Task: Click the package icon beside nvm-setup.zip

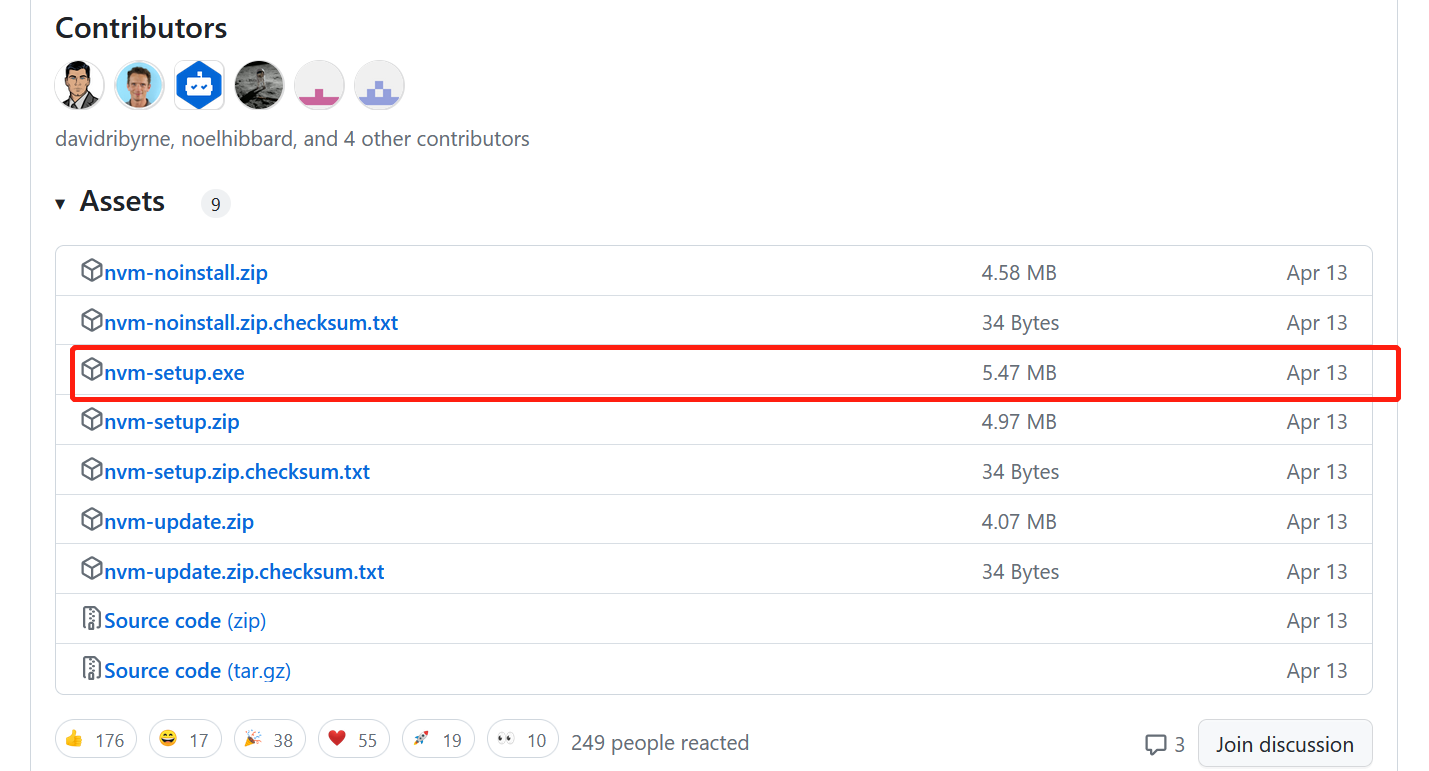Action: coord(91,420)
